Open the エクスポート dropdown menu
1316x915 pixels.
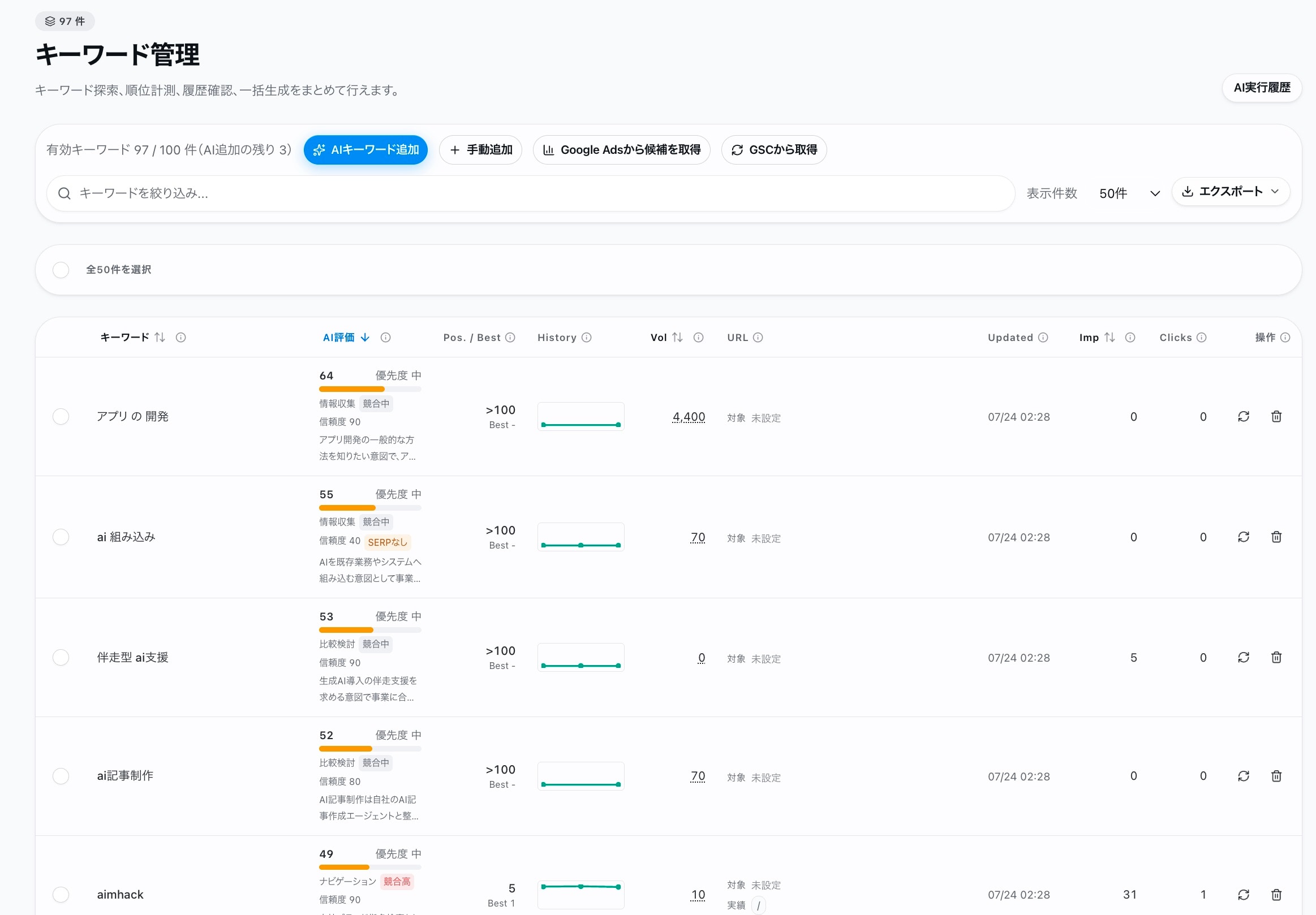point(1231,191)
